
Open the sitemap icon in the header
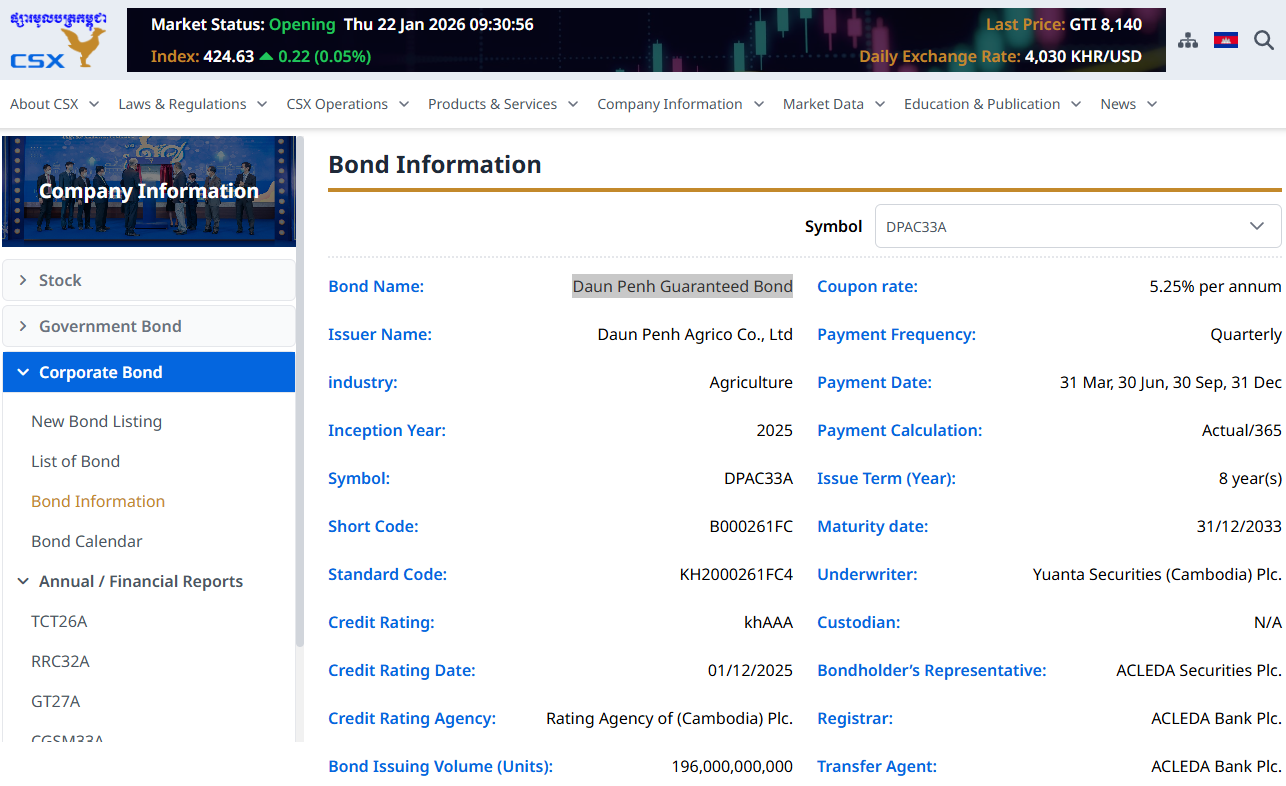(x=1187, y=40)
